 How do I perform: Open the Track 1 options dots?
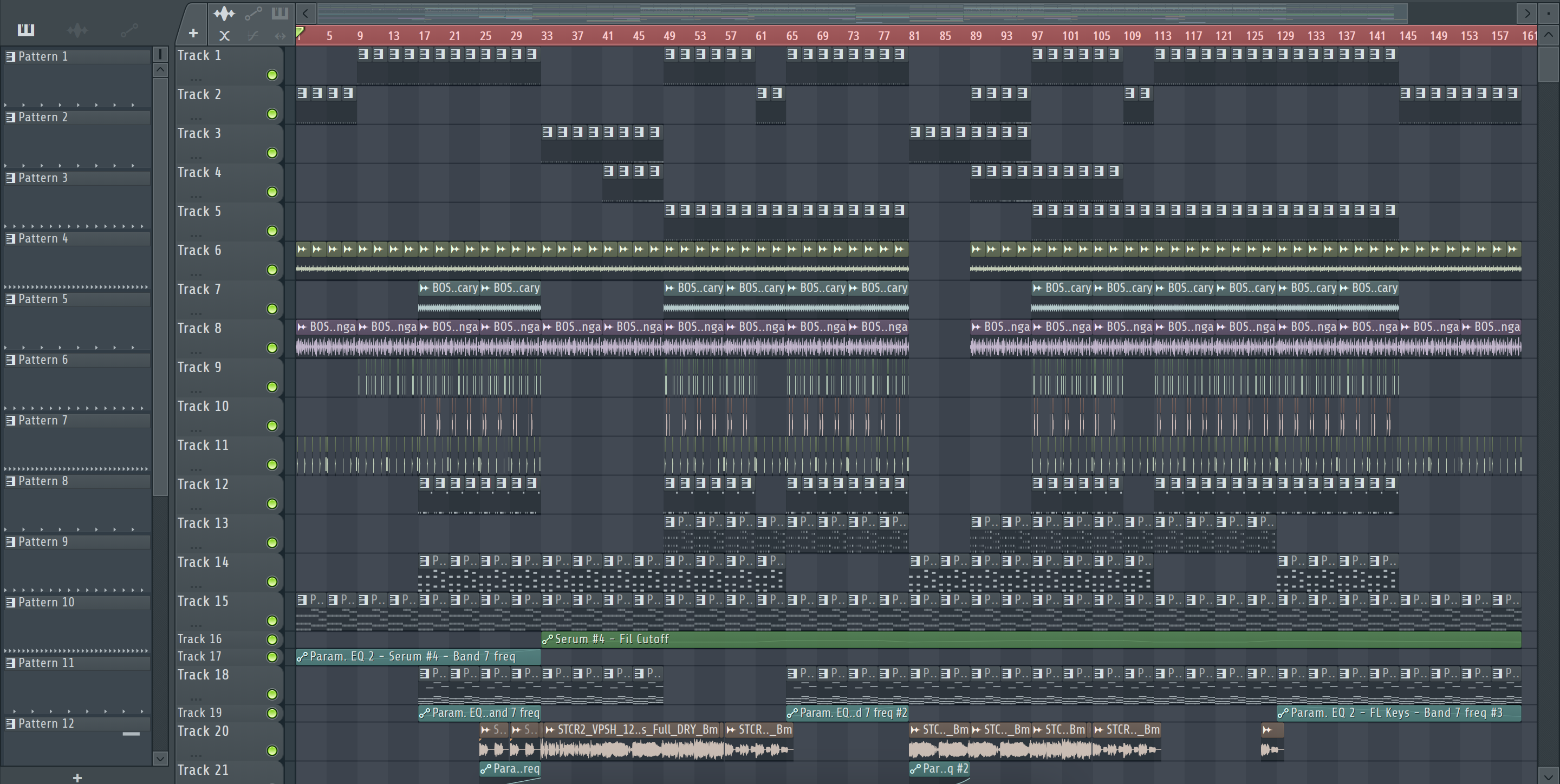coord(195,79)
